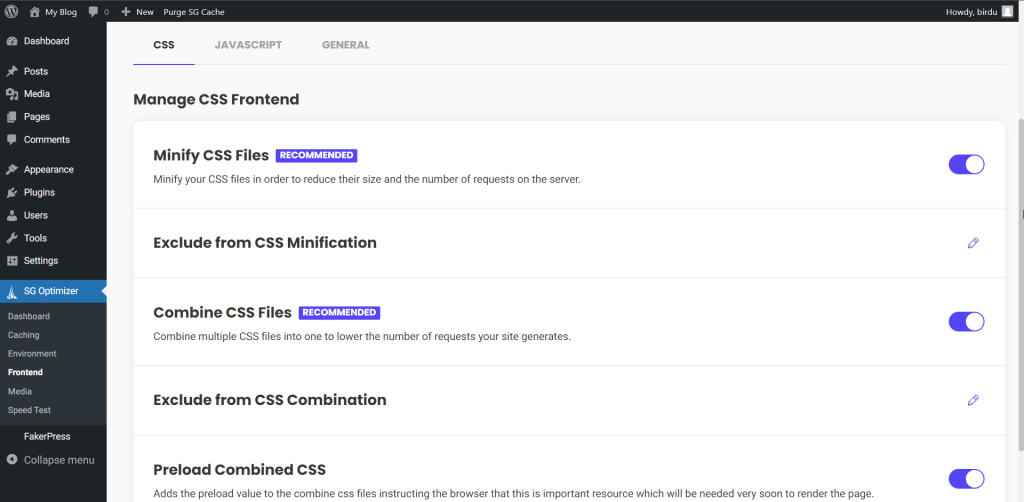
Task: Click the Collapse menu label
Action: point(59,460)
